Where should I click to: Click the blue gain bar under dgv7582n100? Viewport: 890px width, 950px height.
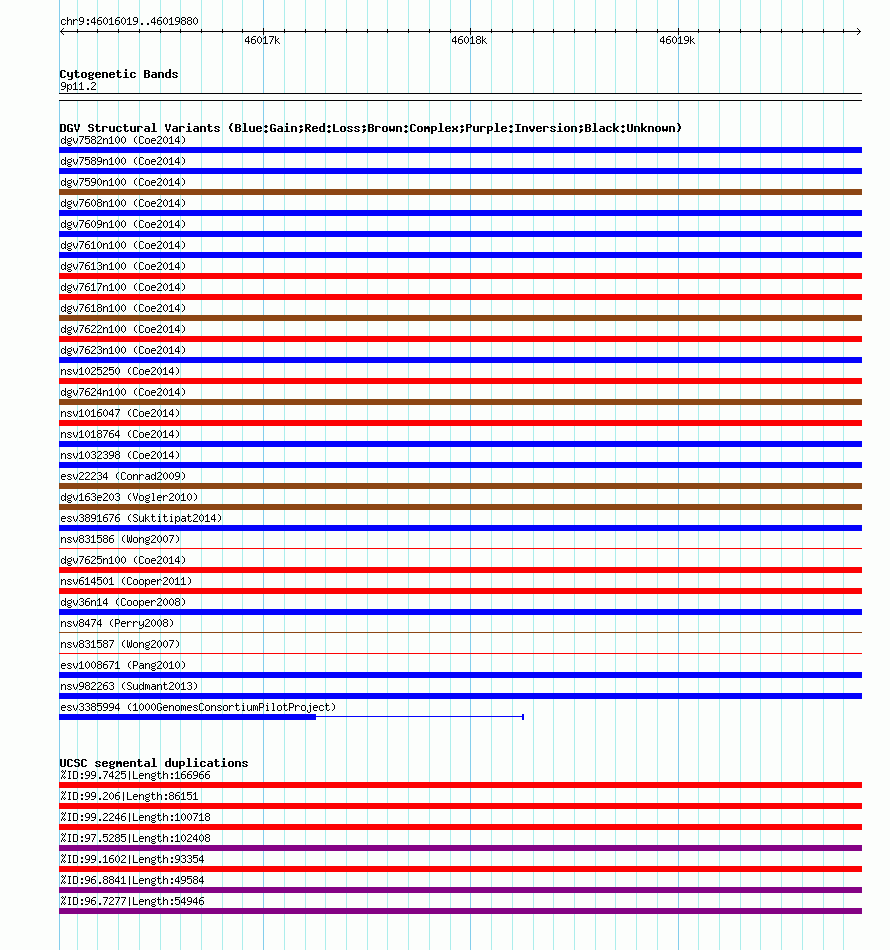pos(460,150)
